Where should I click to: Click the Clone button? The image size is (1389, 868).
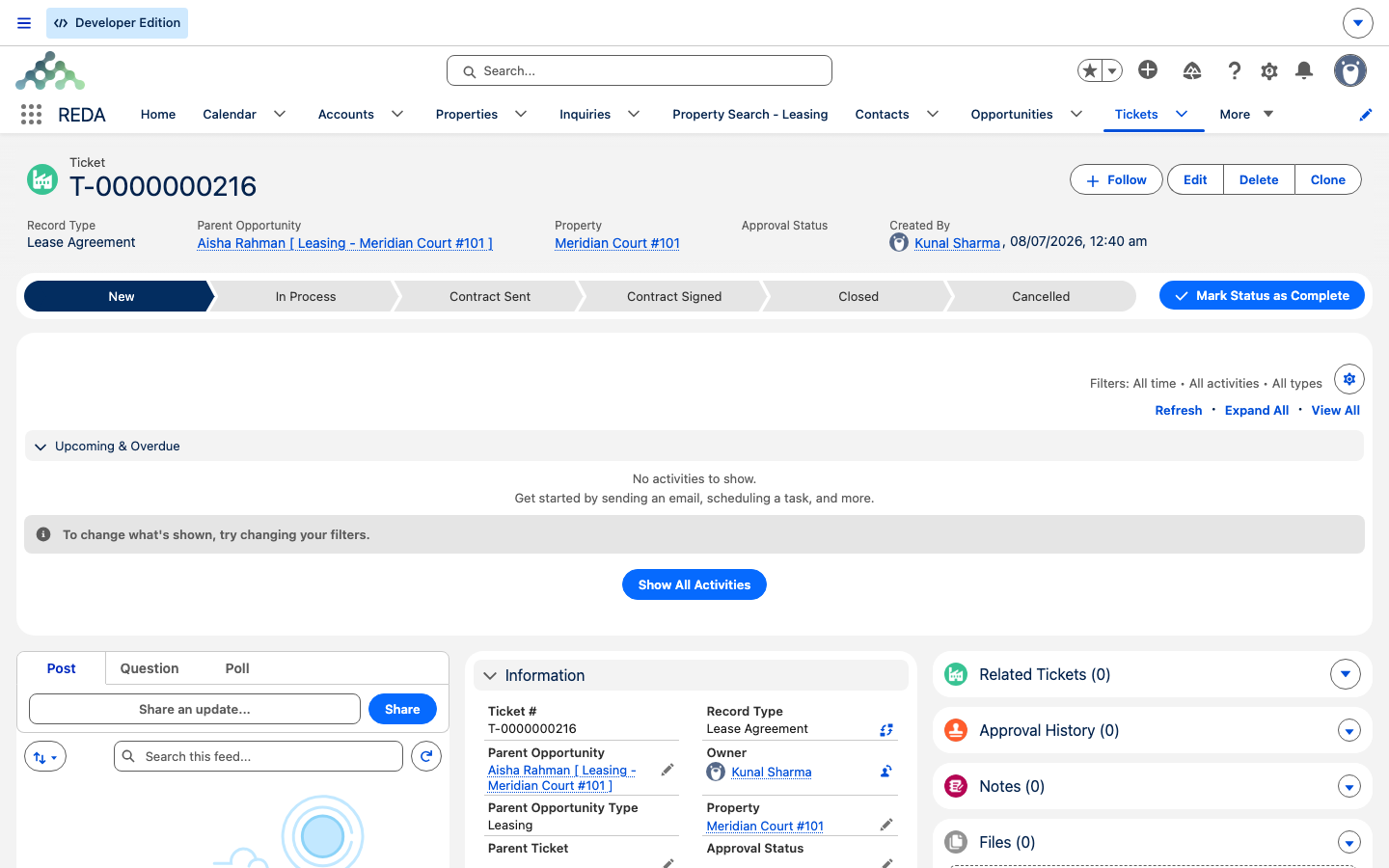point(1328,179)
